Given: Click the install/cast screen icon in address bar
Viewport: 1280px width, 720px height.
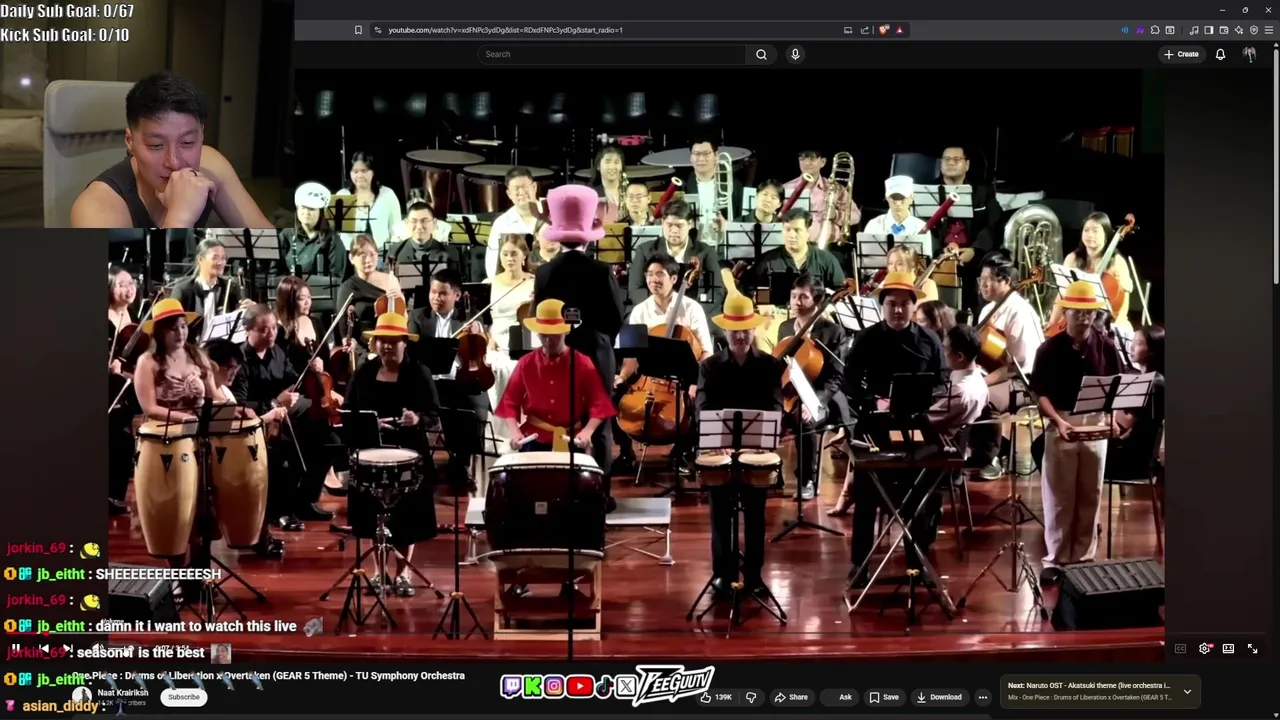Looking at the screenshot, I should click(848, 30).
